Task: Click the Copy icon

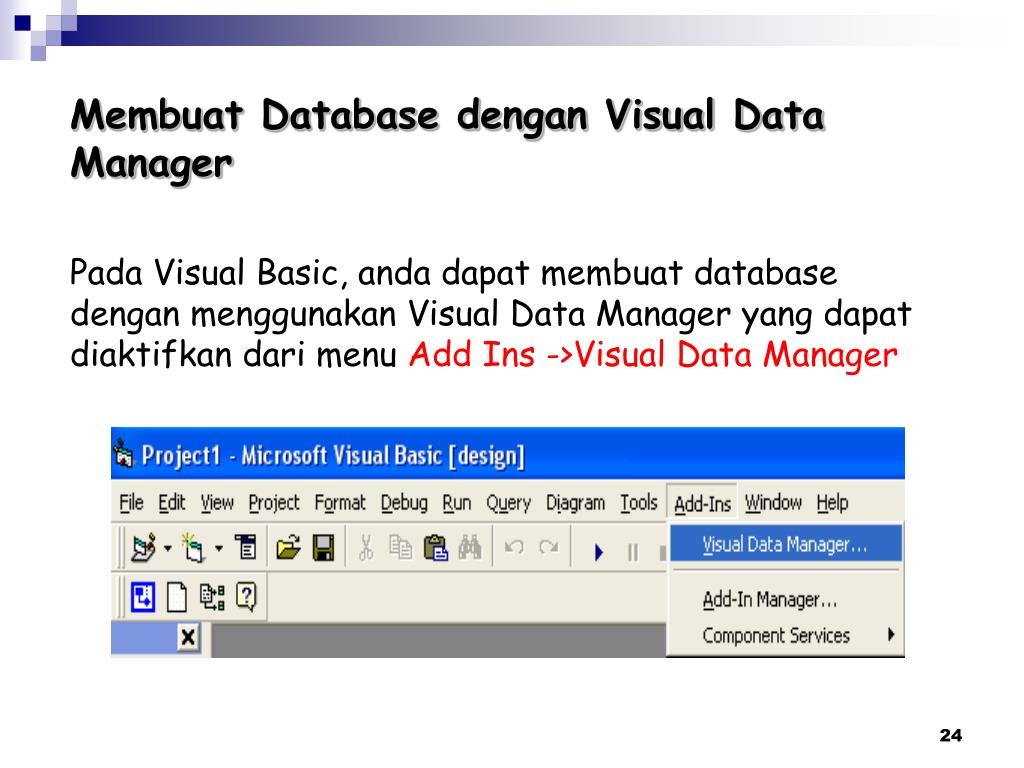Action: 400,547
